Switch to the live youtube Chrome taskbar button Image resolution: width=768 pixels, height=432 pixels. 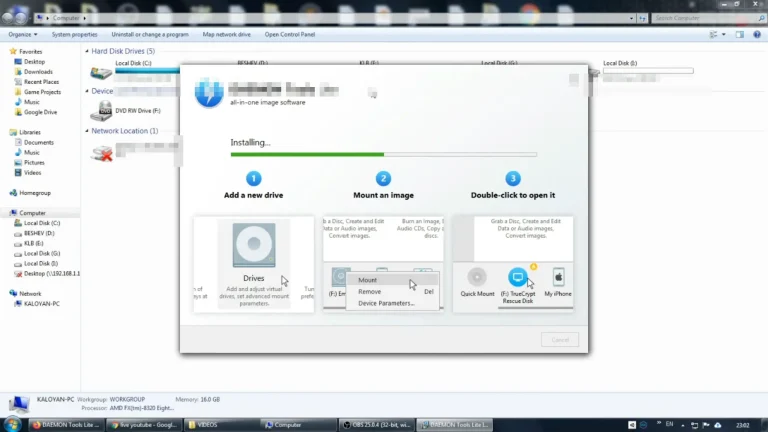click(144, 425)
